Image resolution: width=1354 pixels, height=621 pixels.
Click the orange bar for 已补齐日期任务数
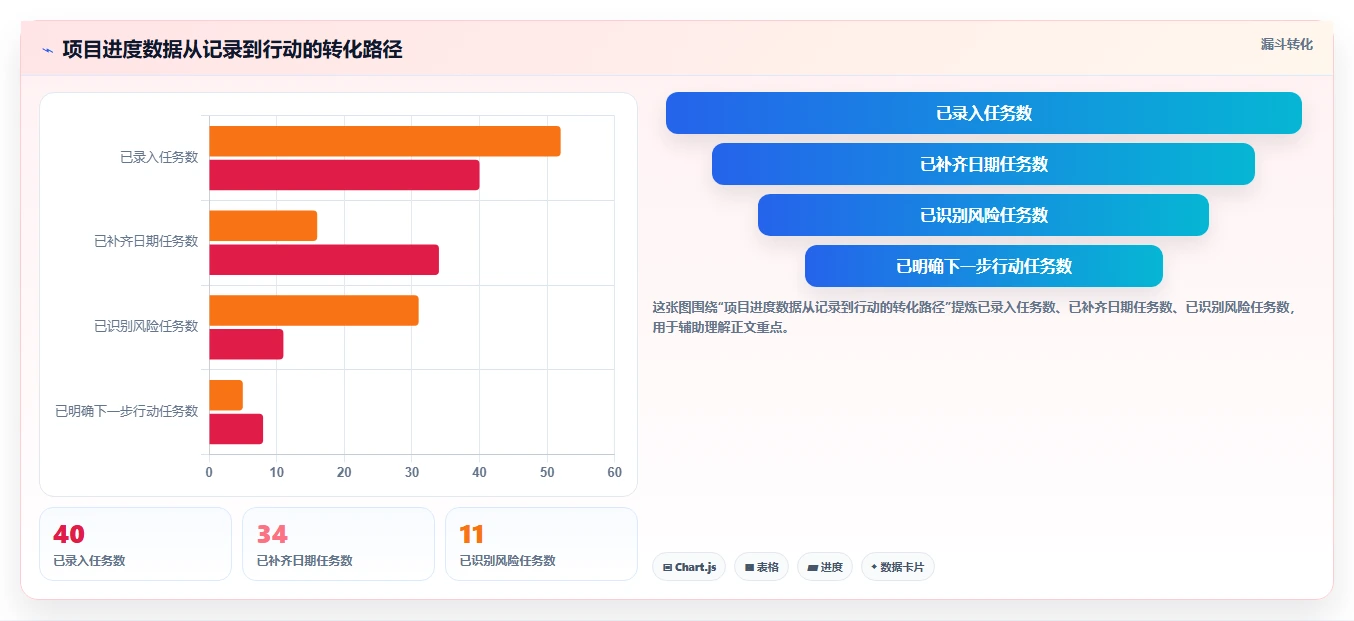click(x=263, y=226)
